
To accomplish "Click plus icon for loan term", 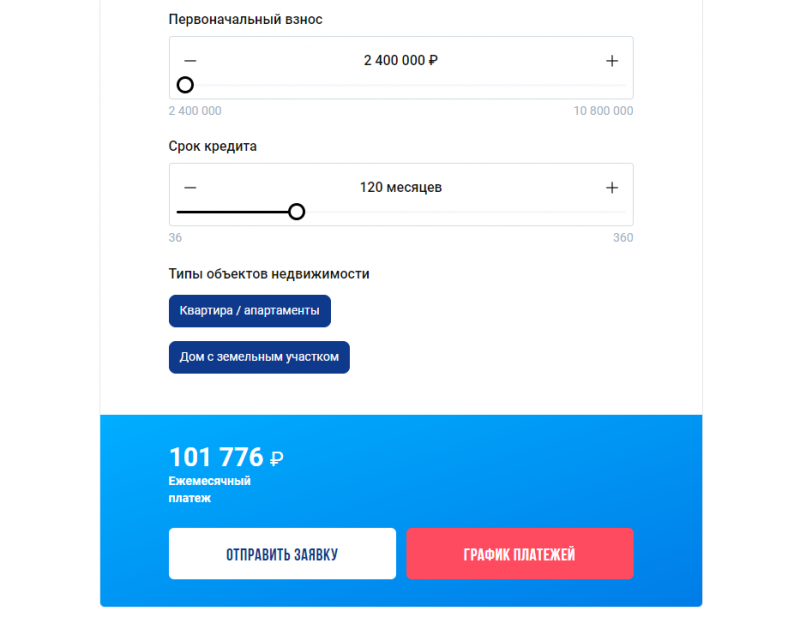I will click(612, 188).
